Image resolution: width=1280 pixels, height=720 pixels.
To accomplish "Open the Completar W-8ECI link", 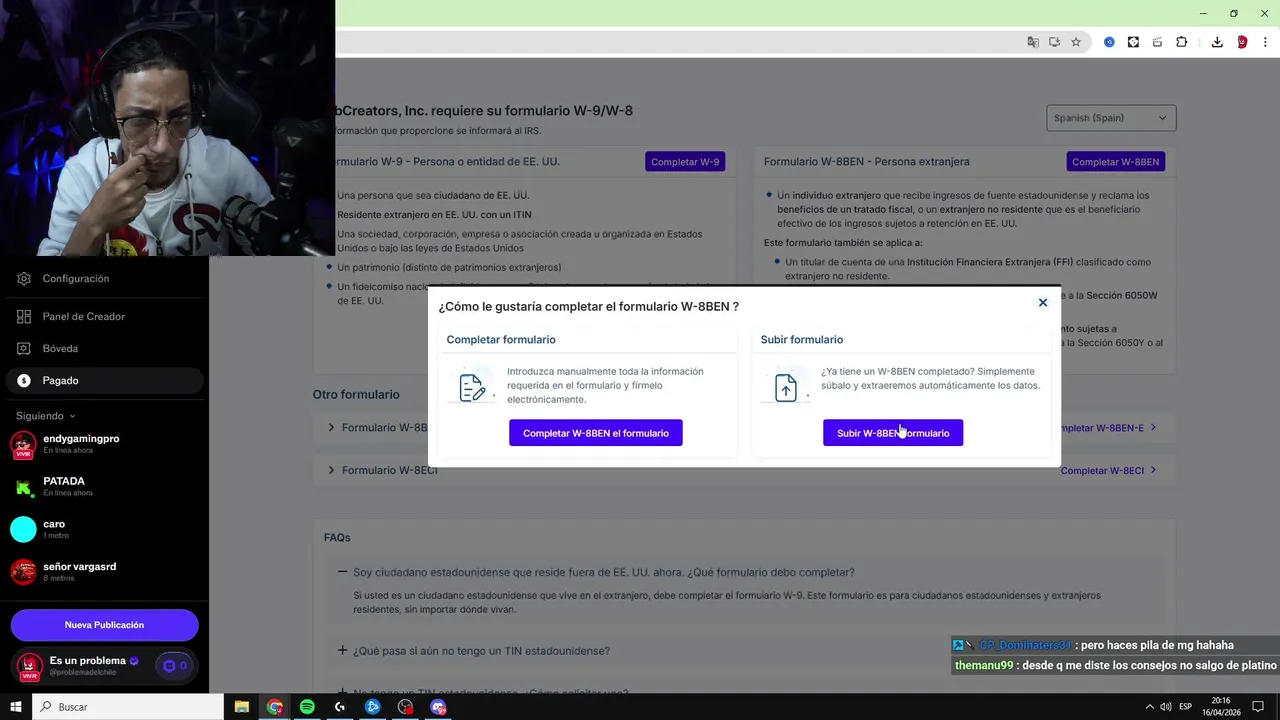I will (1108, 471).
